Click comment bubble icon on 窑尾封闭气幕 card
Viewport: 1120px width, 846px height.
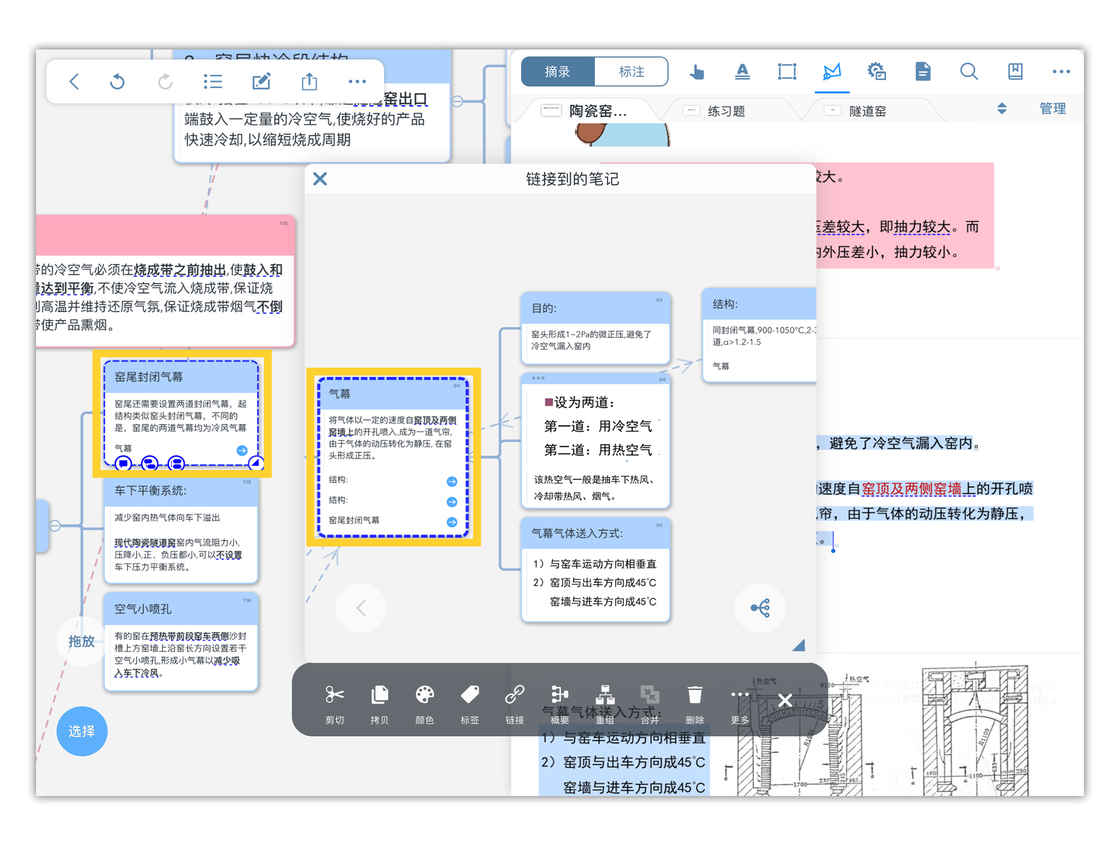click(123, 464)
